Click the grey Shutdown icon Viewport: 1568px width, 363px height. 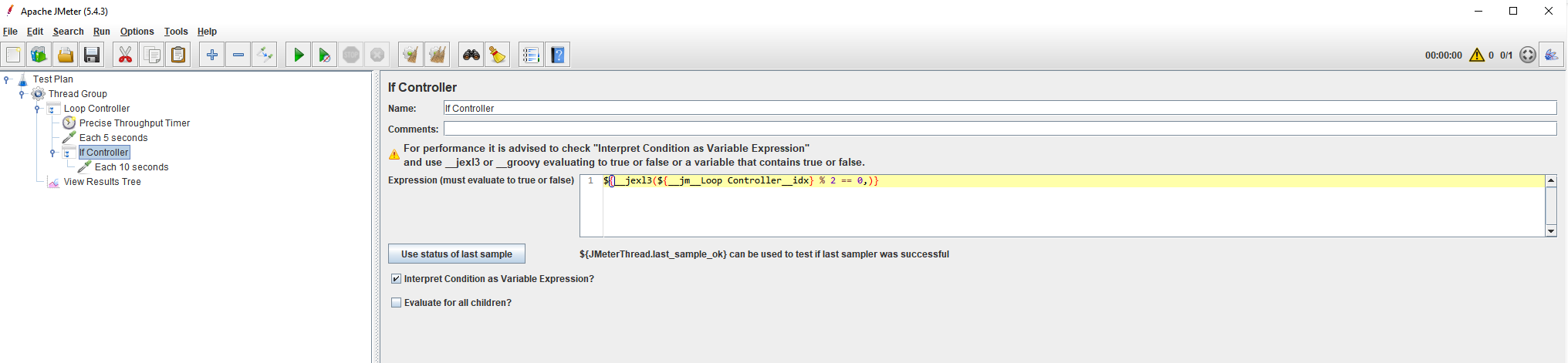pos(377,55)
